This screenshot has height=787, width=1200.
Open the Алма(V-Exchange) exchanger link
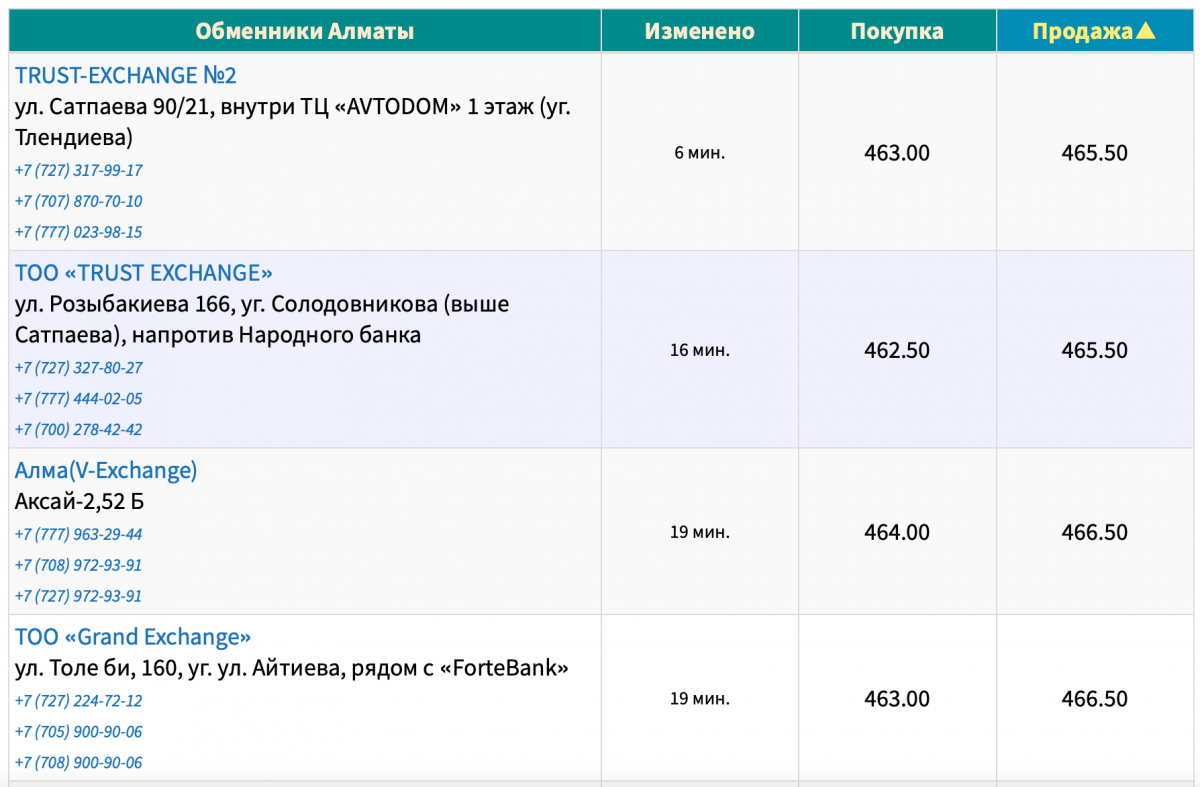tap(106, 470)
